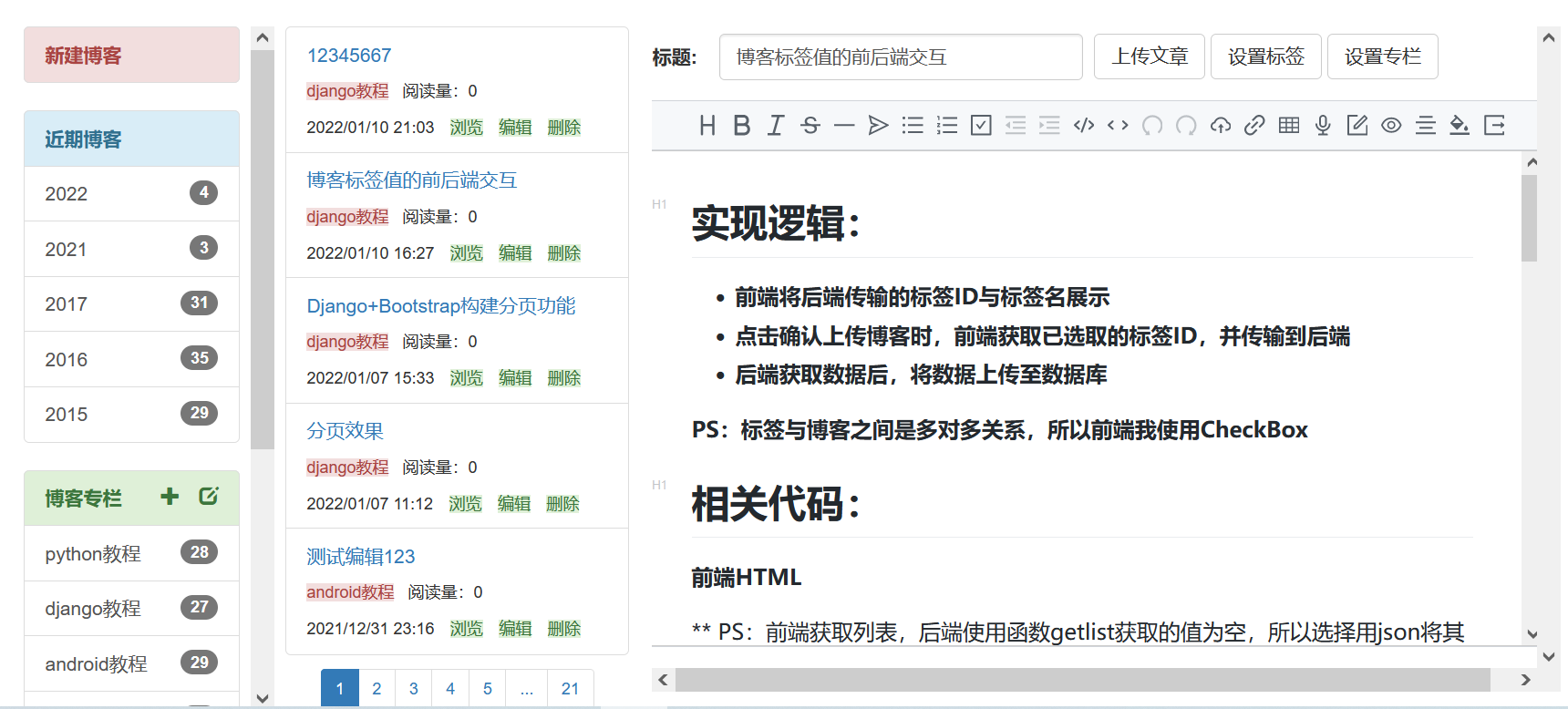This screenshot has width=1568, height=709.
Task: Filter recent blogs by year 2016
Action: coord(131,359)
